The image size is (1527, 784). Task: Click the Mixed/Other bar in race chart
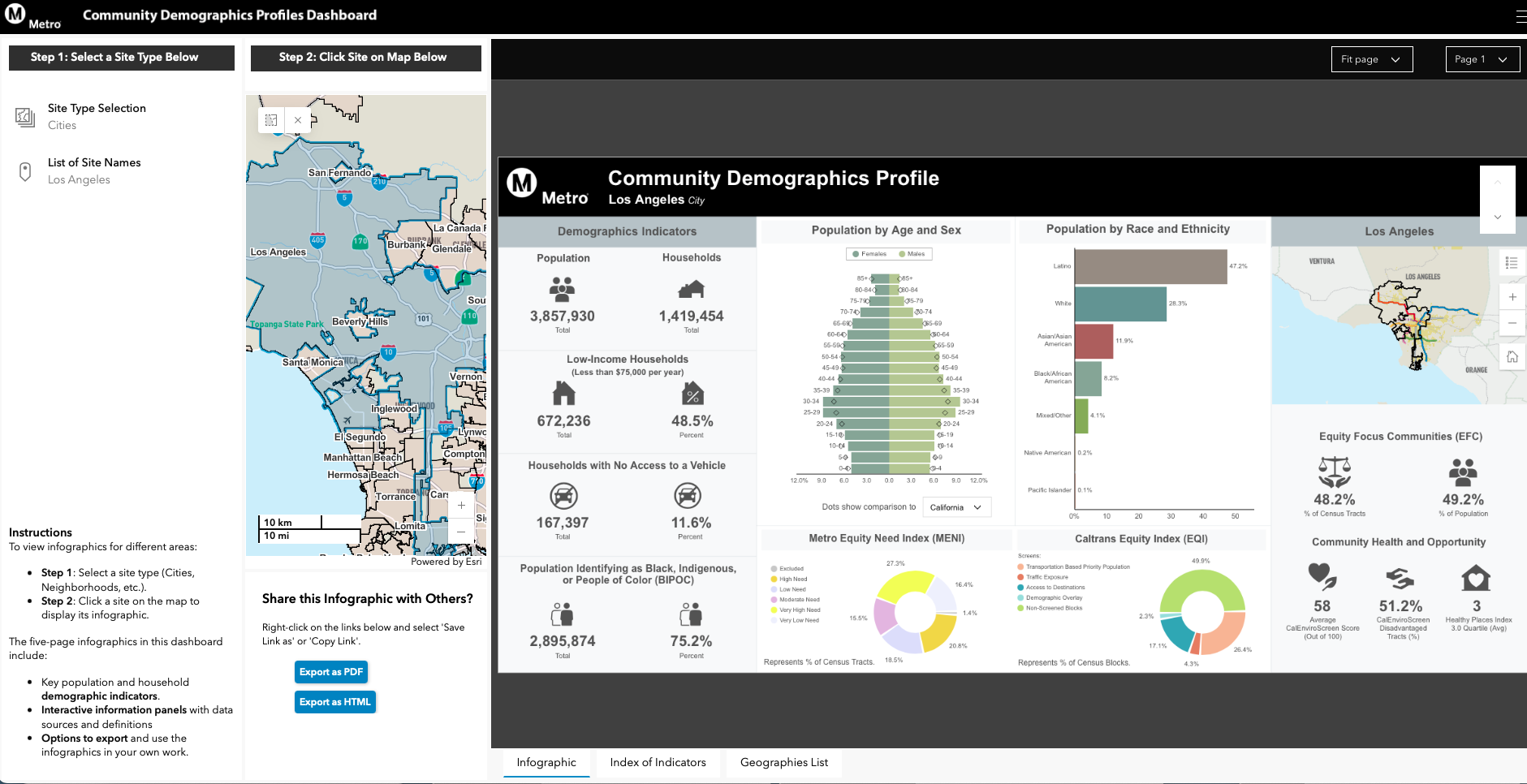pyautogui.click(x=1081, y=416)
